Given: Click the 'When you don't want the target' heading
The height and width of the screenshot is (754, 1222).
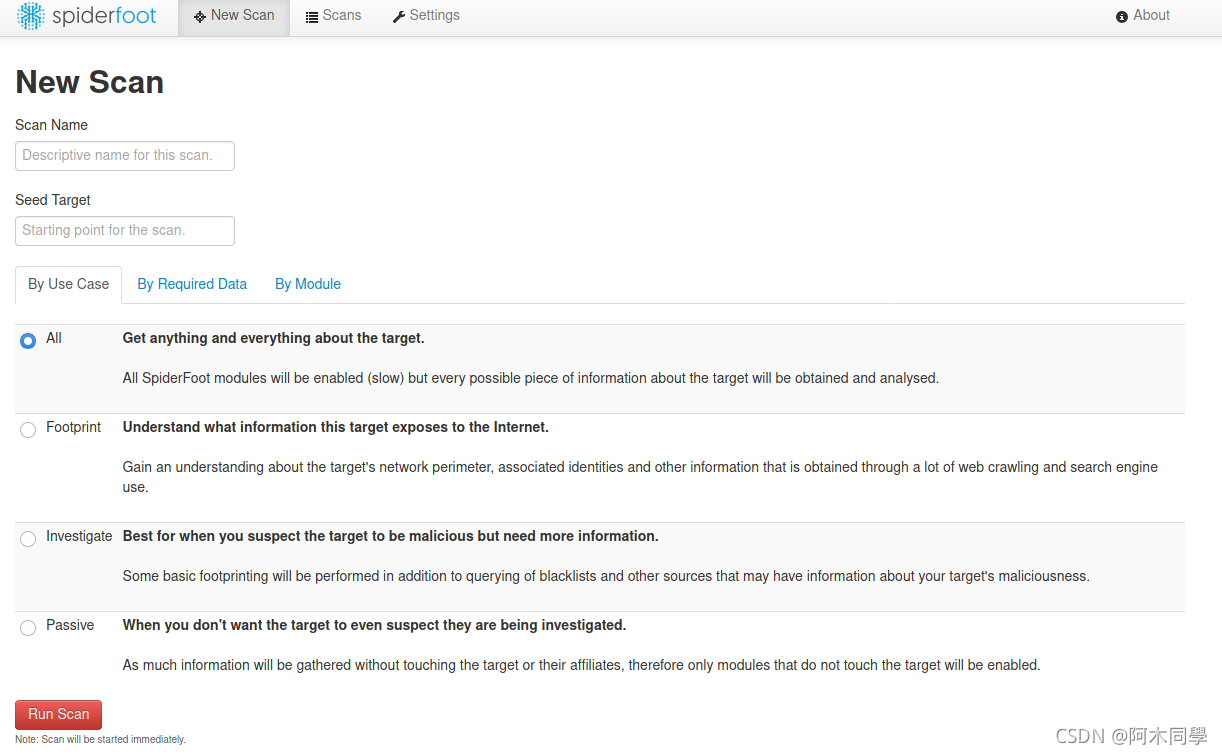Looking at the screenshot, I should 374,625.
